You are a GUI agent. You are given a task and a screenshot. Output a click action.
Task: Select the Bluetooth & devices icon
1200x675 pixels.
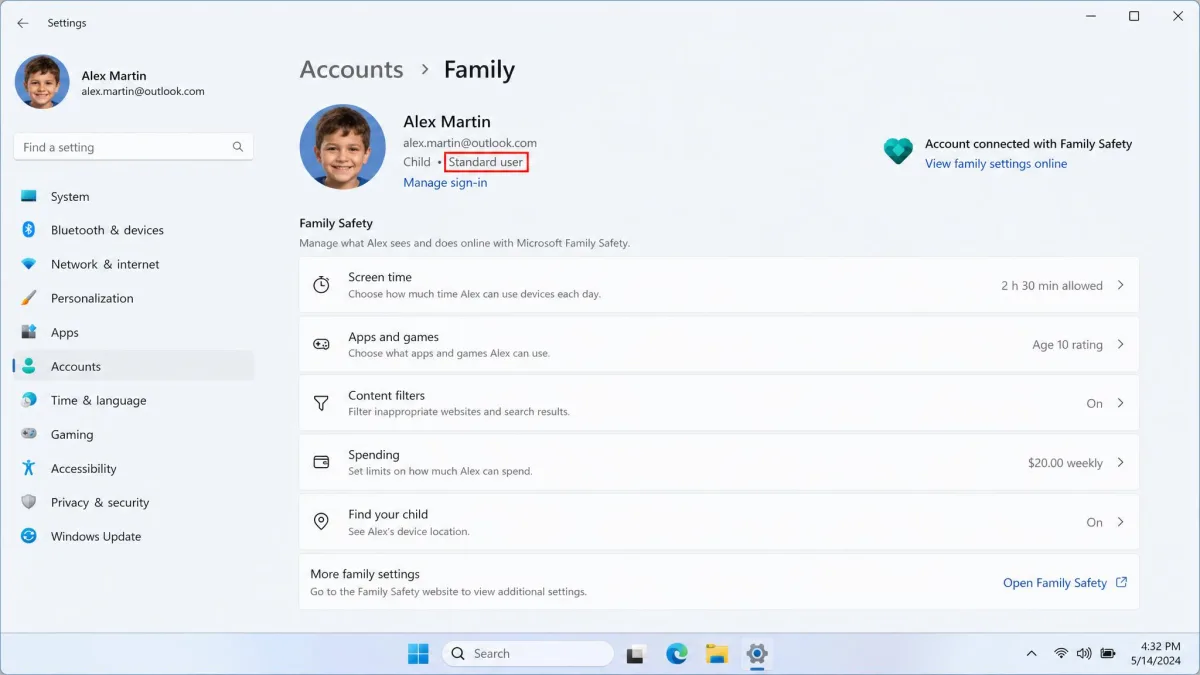tap(29, 230)
